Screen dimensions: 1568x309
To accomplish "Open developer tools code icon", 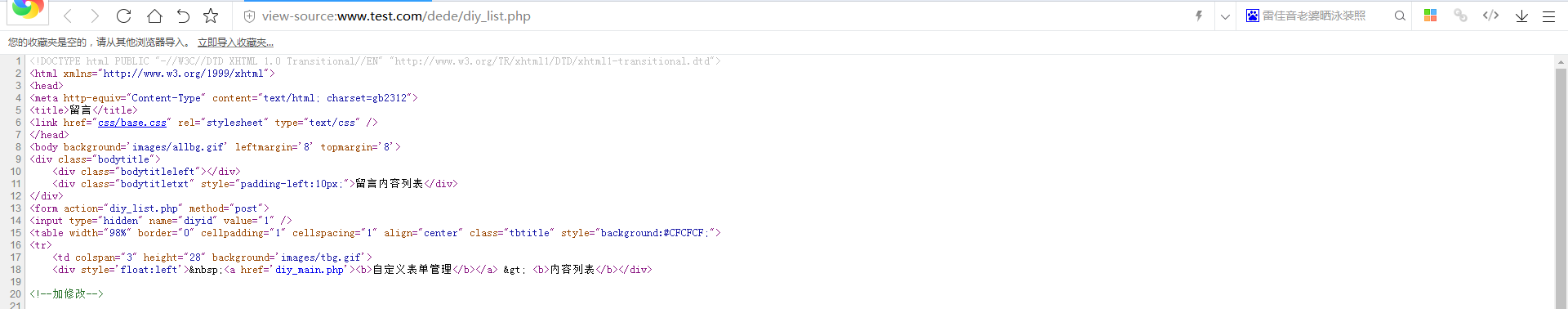I will 1490,16.
